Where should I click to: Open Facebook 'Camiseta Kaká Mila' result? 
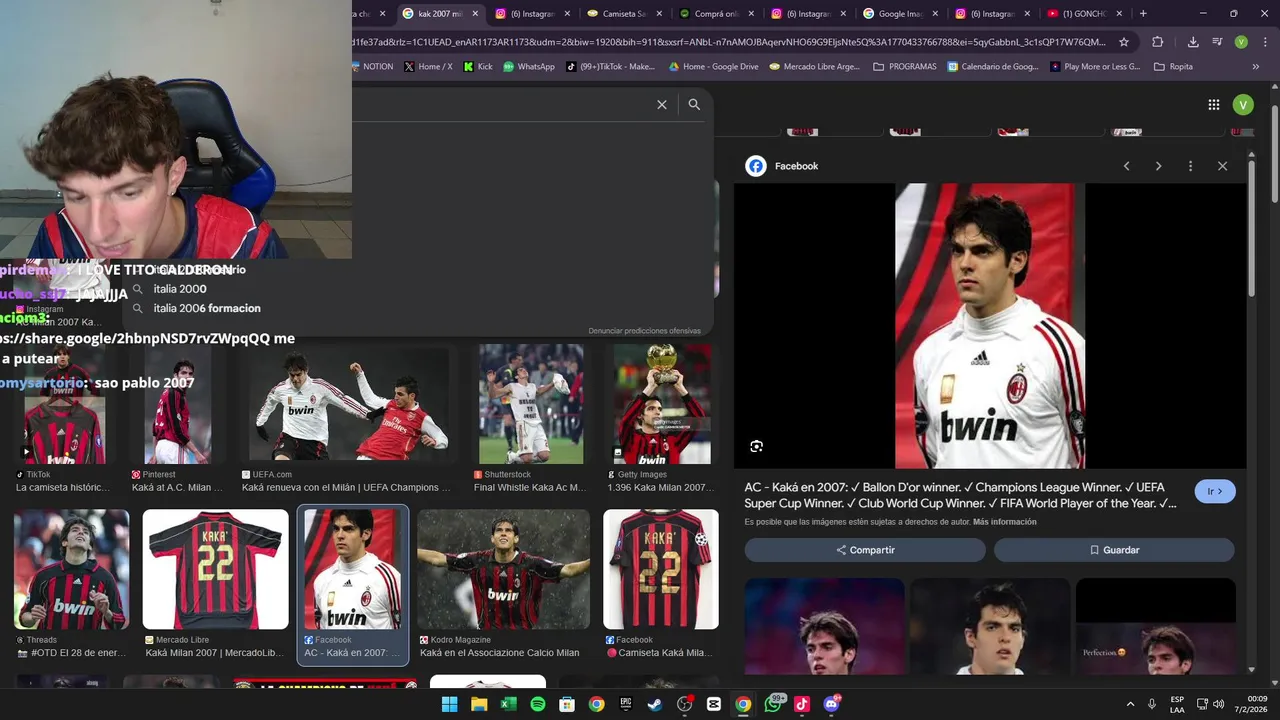660,583
